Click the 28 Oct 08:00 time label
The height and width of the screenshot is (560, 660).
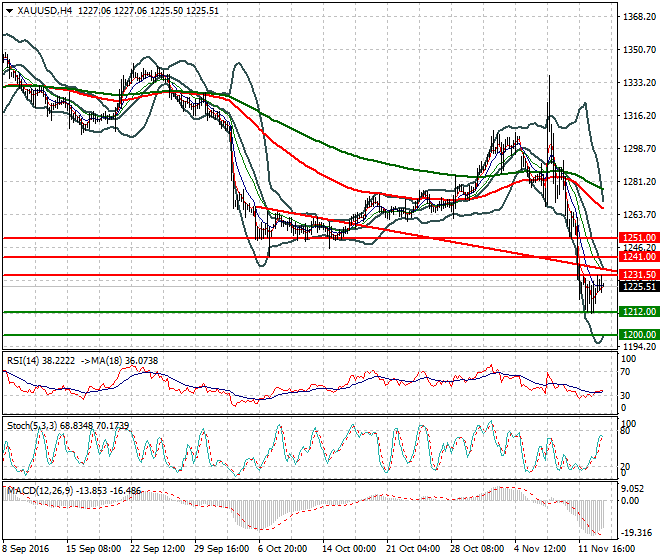[477, 549]
